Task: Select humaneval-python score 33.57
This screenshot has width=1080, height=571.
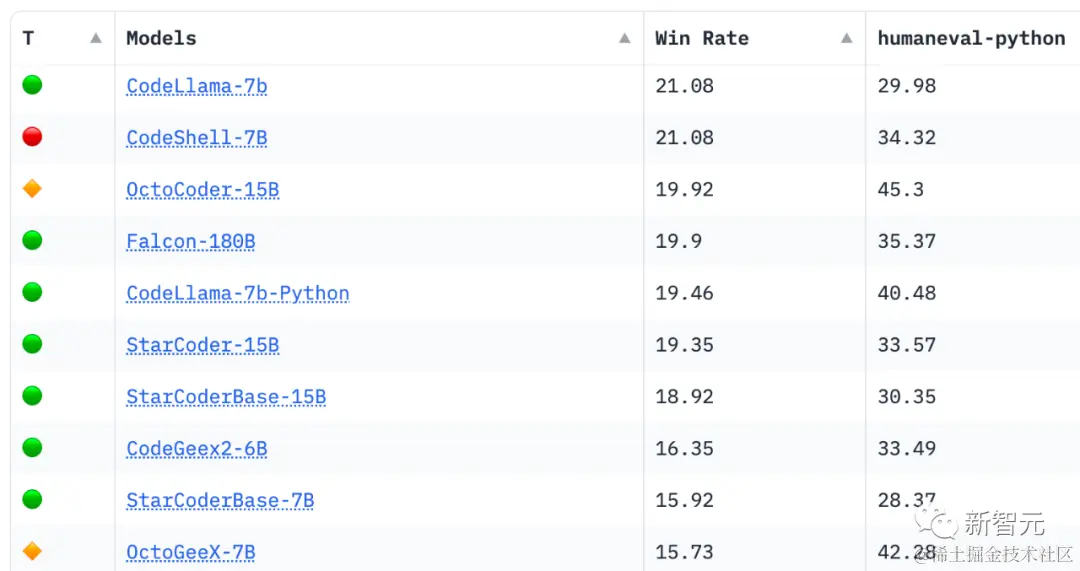Action: coord(907,345)
